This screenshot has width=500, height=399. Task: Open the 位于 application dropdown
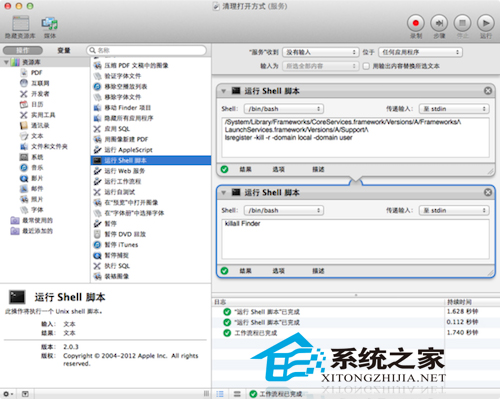[420, 52]
